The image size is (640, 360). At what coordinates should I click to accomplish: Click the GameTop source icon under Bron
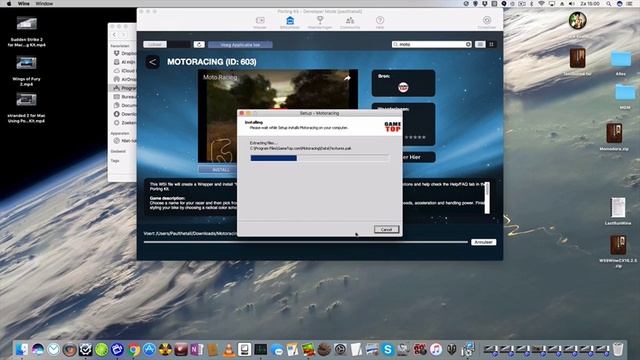[403, 87]
